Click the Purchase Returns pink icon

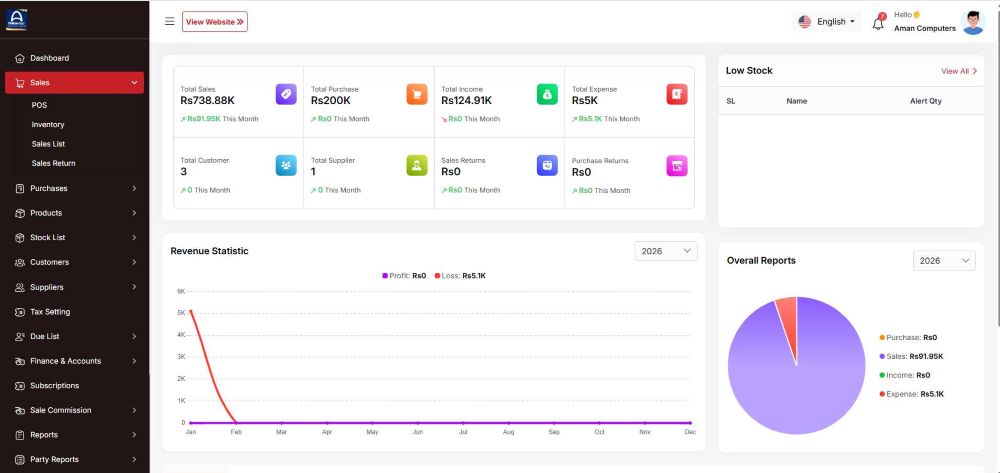[677, 165]
